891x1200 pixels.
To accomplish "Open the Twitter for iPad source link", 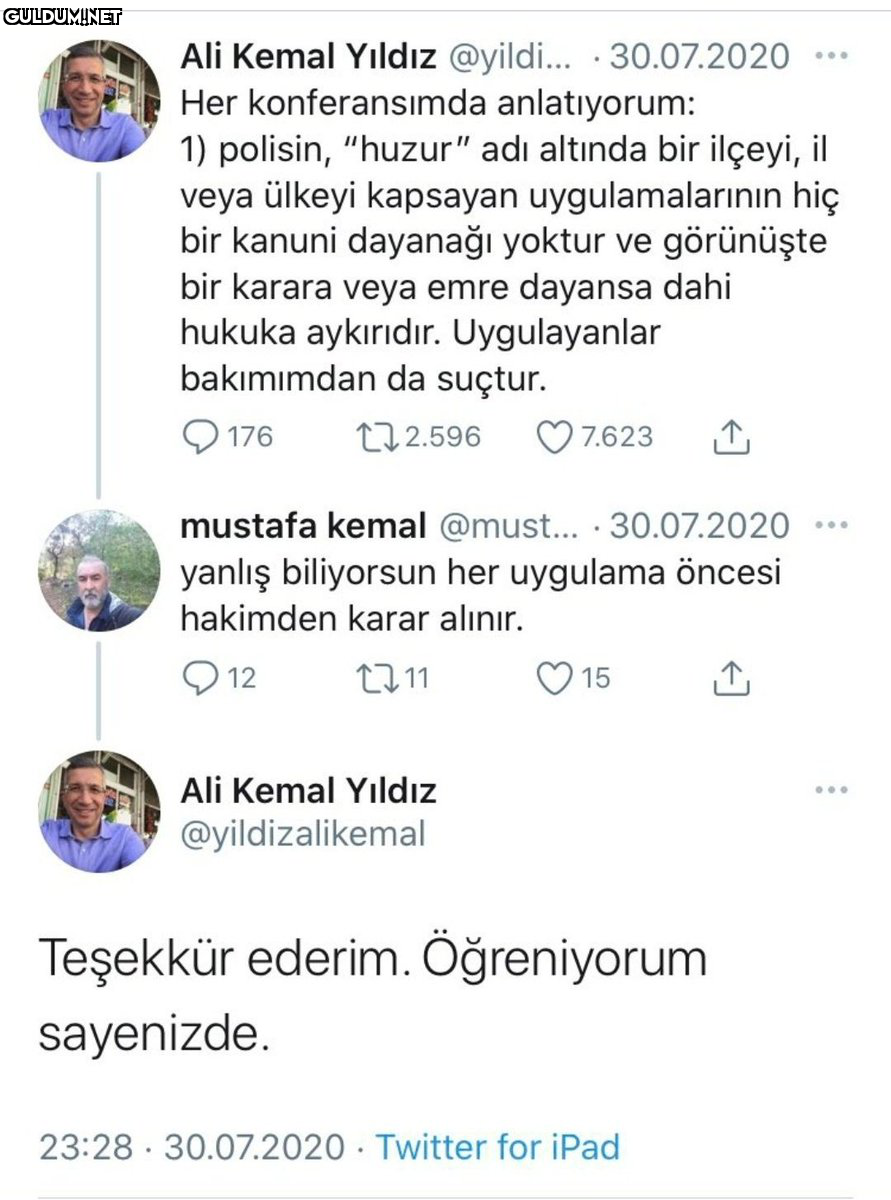I will (x=497, y=1146).
